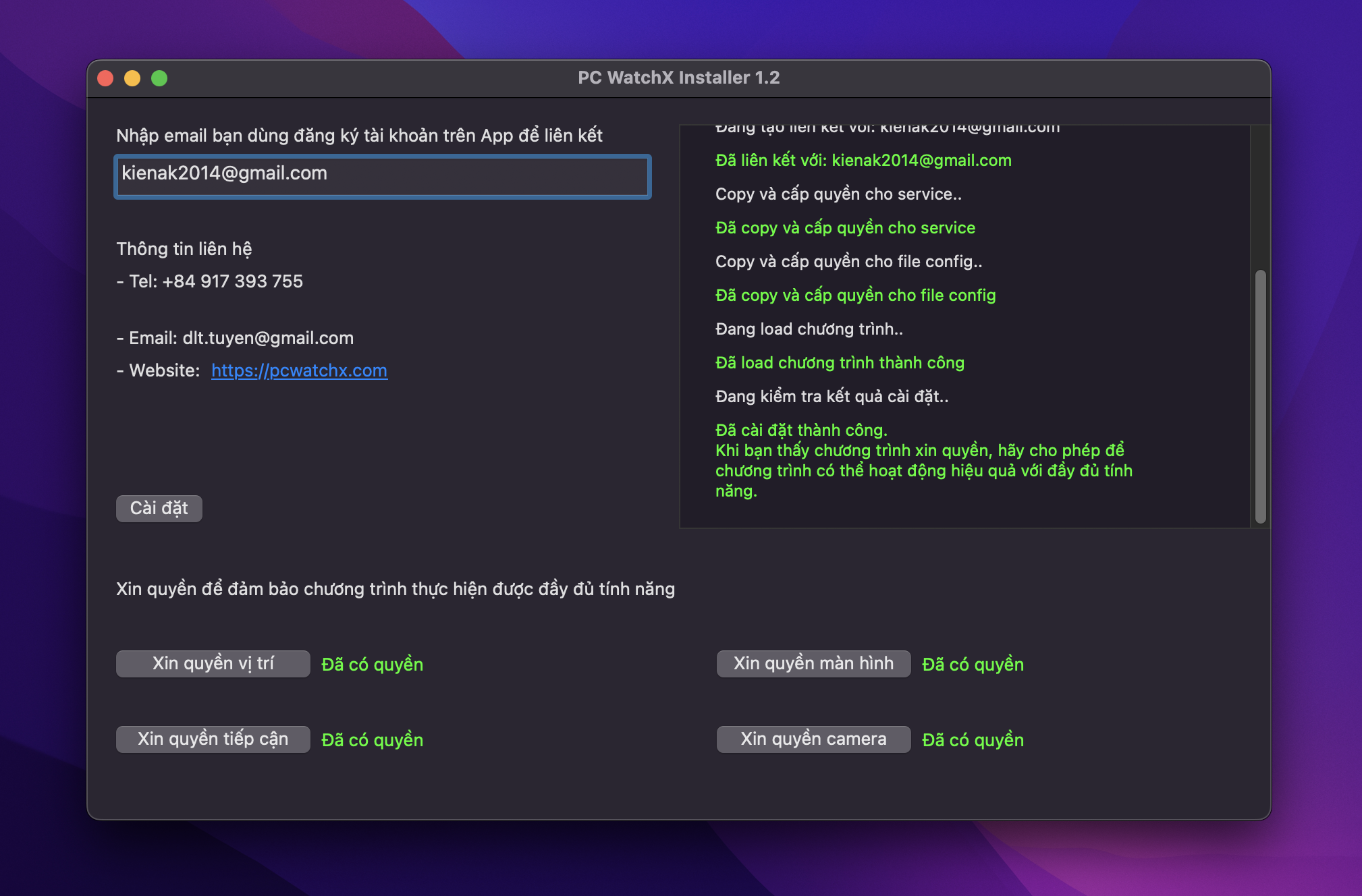
Task: Select 'Đang kiểm tra kết quả cài đặt..' log line
Action: (x=832, y=396)
